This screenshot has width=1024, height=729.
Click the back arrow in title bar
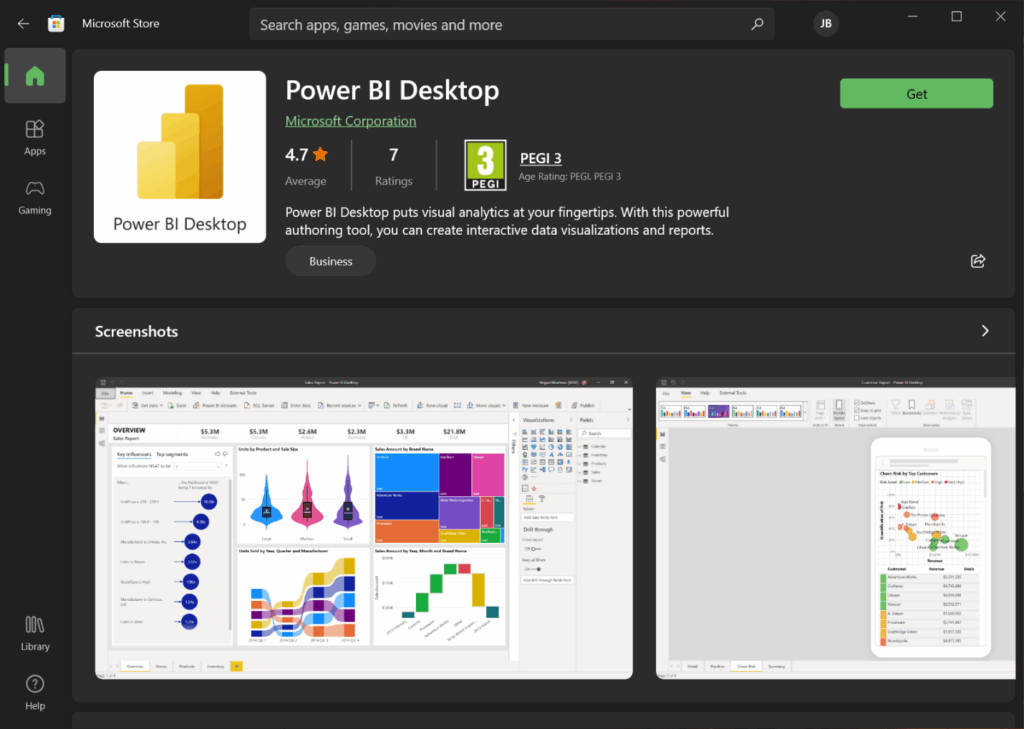pos(24,23)
